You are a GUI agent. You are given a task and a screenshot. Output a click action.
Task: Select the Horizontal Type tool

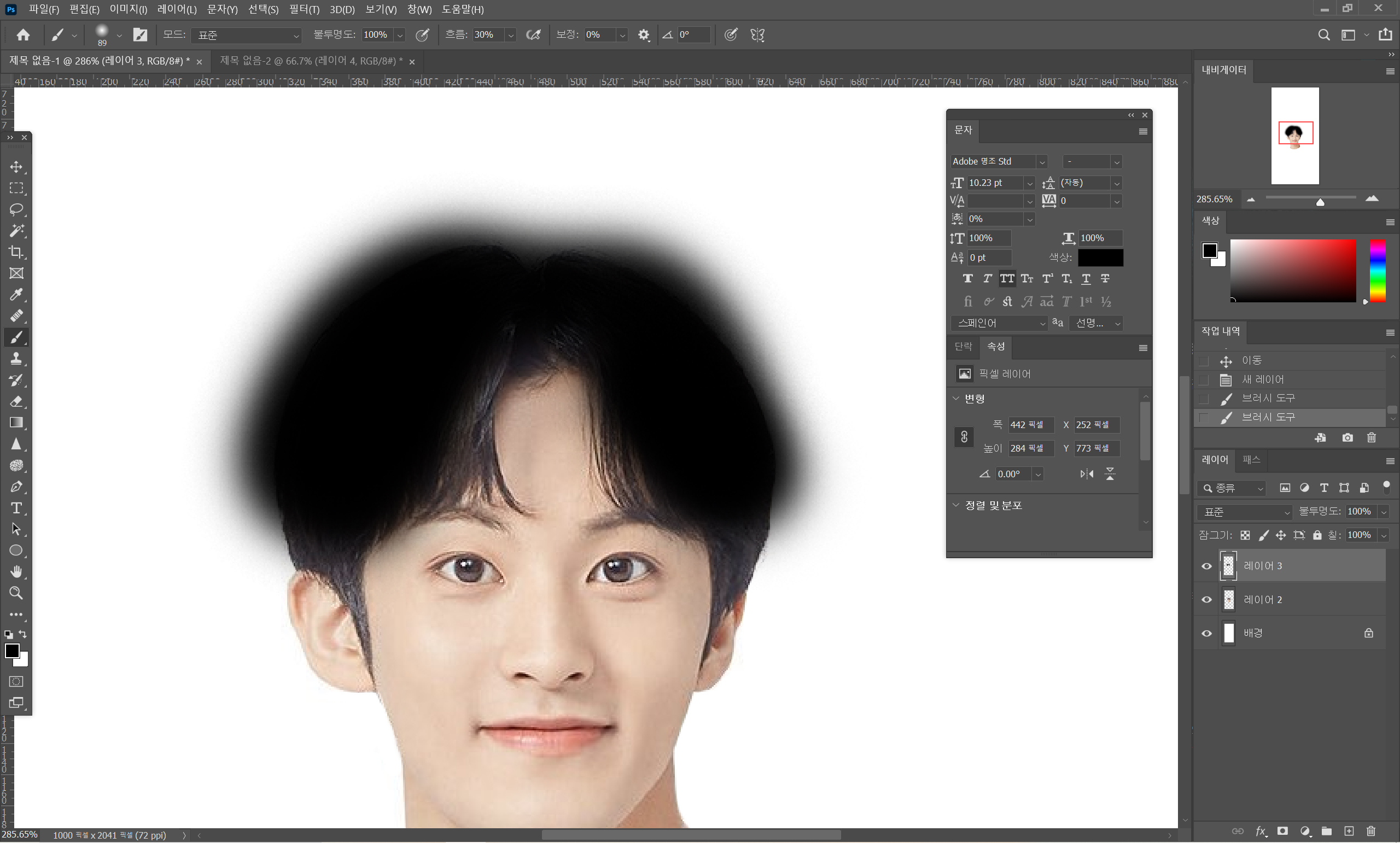(16, 508)
